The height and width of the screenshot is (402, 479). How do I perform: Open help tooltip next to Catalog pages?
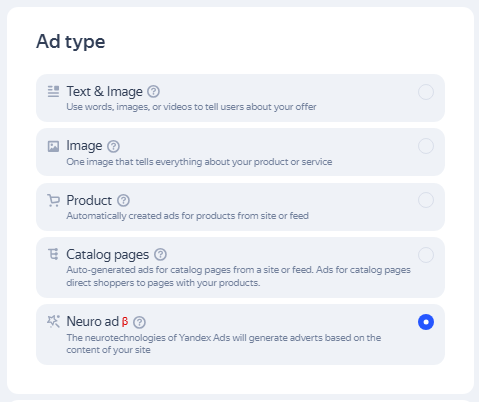pyautogui.click(x=160, y=255)
